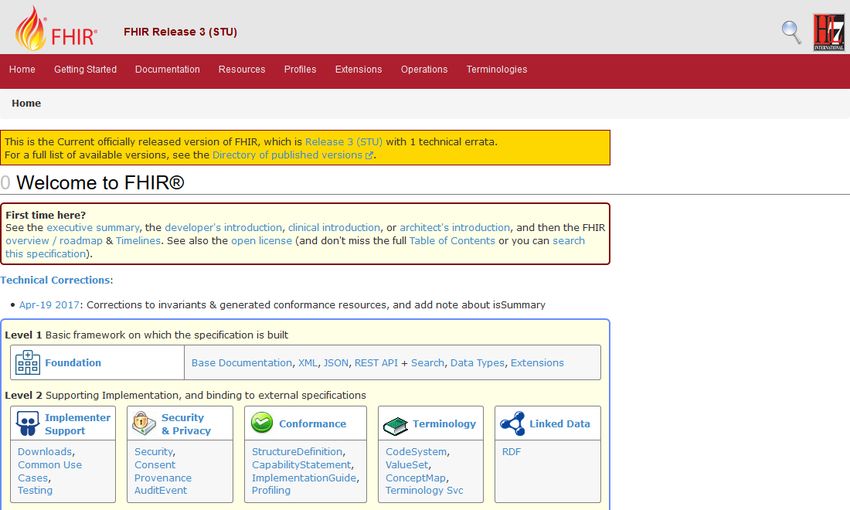
Task: Open the Testing link
Action: click(35, 490)
